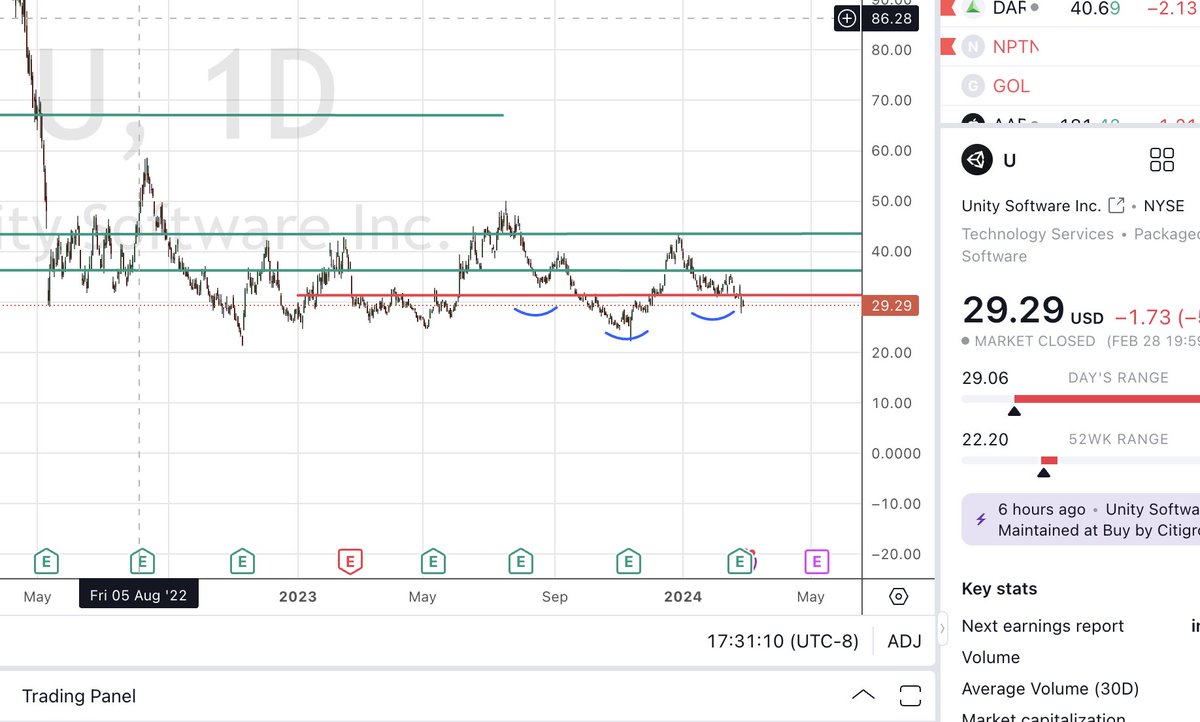Click the 2024 label on time axis
This screenshot has width=1200, height=722.
tap(683, 596)
